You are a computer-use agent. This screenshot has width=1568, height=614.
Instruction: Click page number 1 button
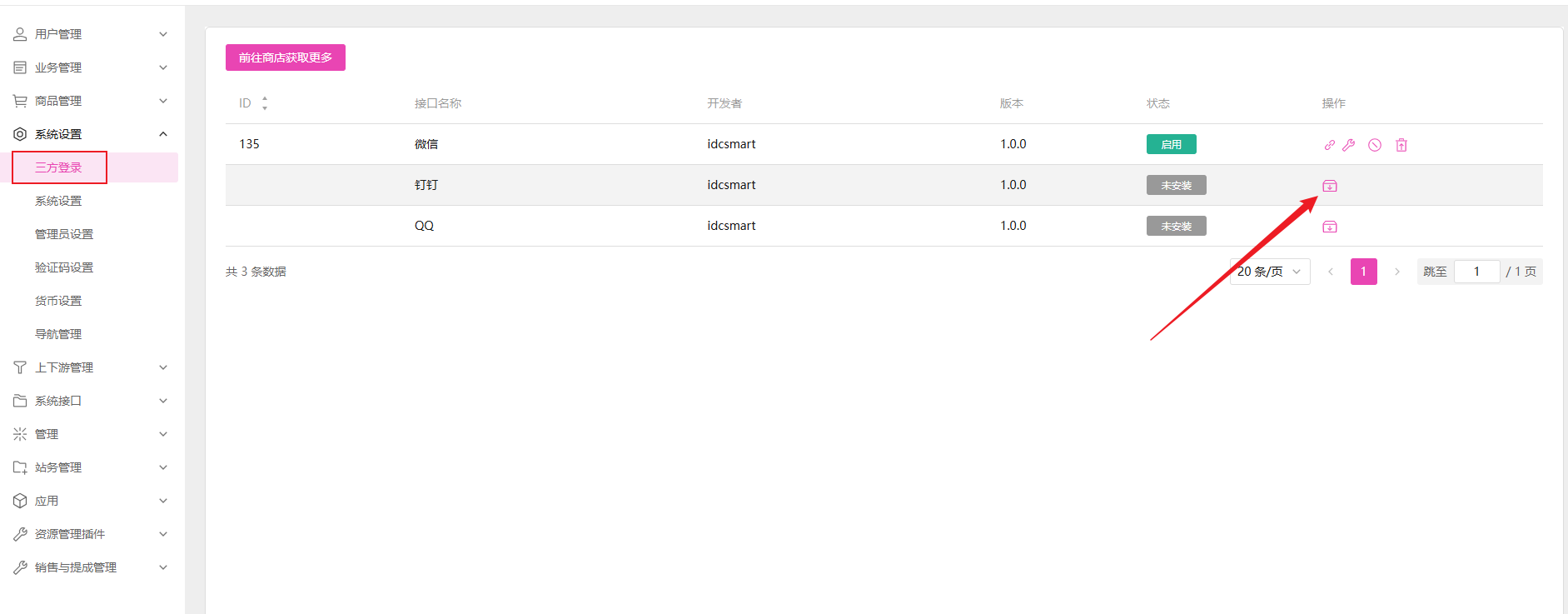(1363, 272)
